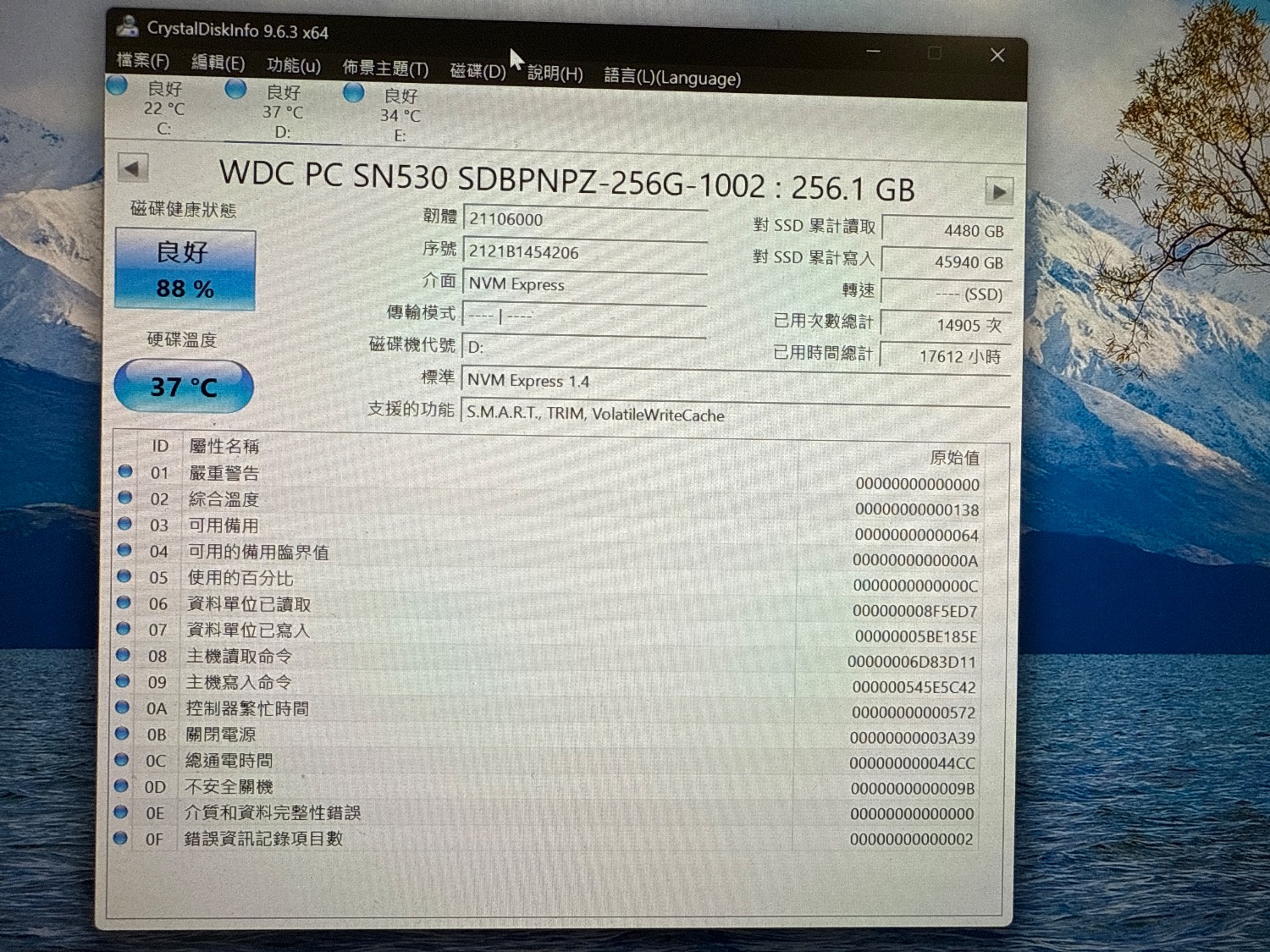This screenshot has height=952, width=1270.
Task: Click the drive D: status orb
Action: [x=235, y=89]
